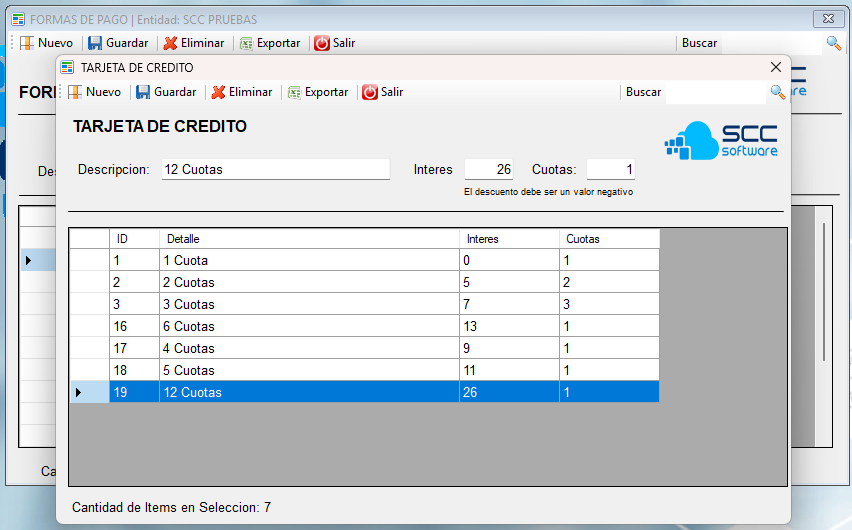Click Salir in Tarjeta de Credito toolbar
852x530 pixels.
(x=382, y=92)
